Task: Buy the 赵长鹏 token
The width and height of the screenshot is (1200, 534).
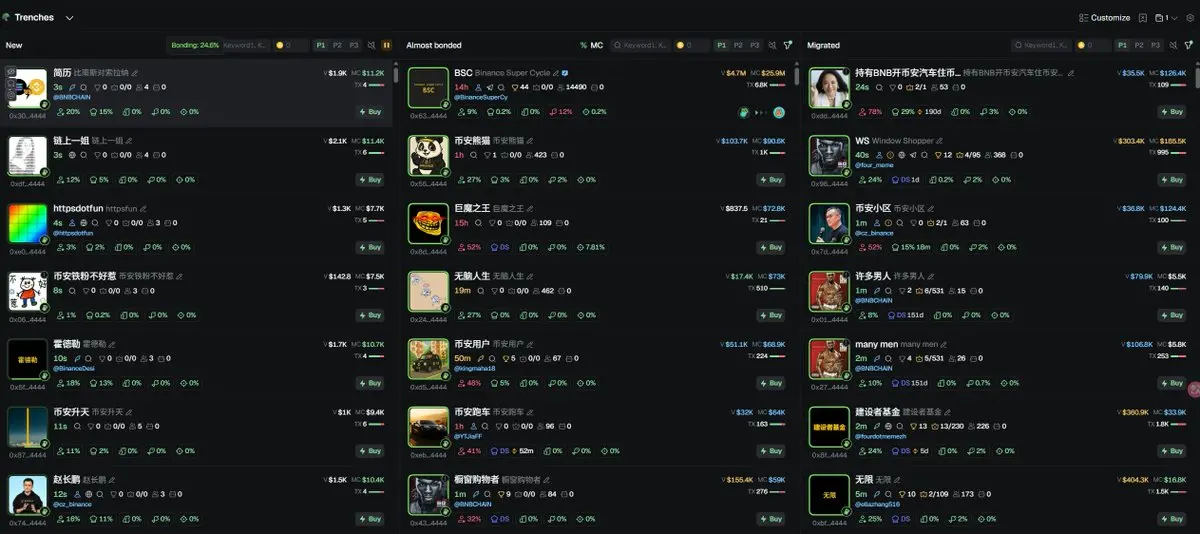Action: 371,519
